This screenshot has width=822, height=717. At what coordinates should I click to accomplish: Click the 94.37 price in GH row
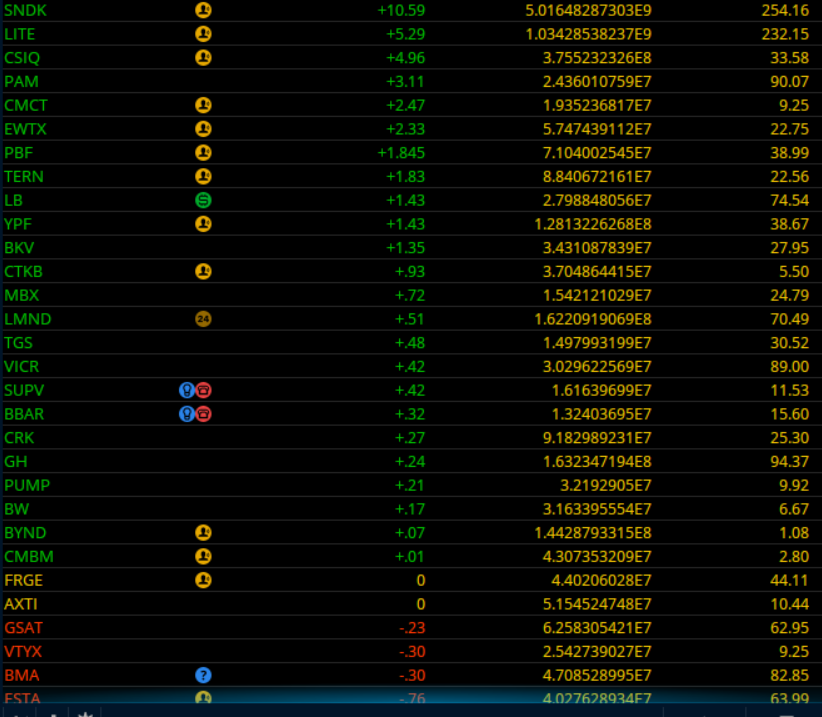[x=789, y=461]
